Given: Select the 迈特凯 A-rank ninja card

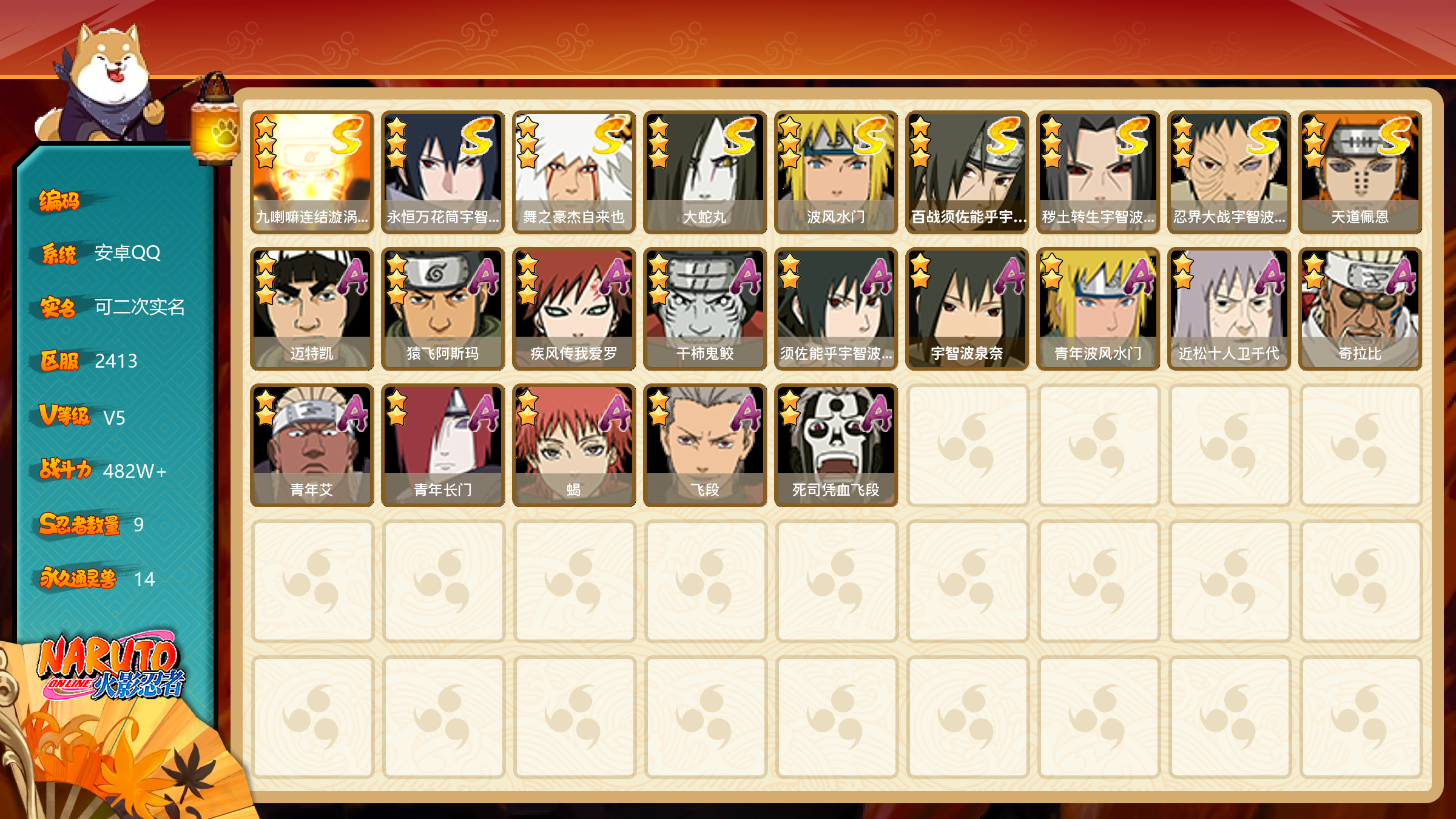Looking at the screenshot, I should (311, 309).
